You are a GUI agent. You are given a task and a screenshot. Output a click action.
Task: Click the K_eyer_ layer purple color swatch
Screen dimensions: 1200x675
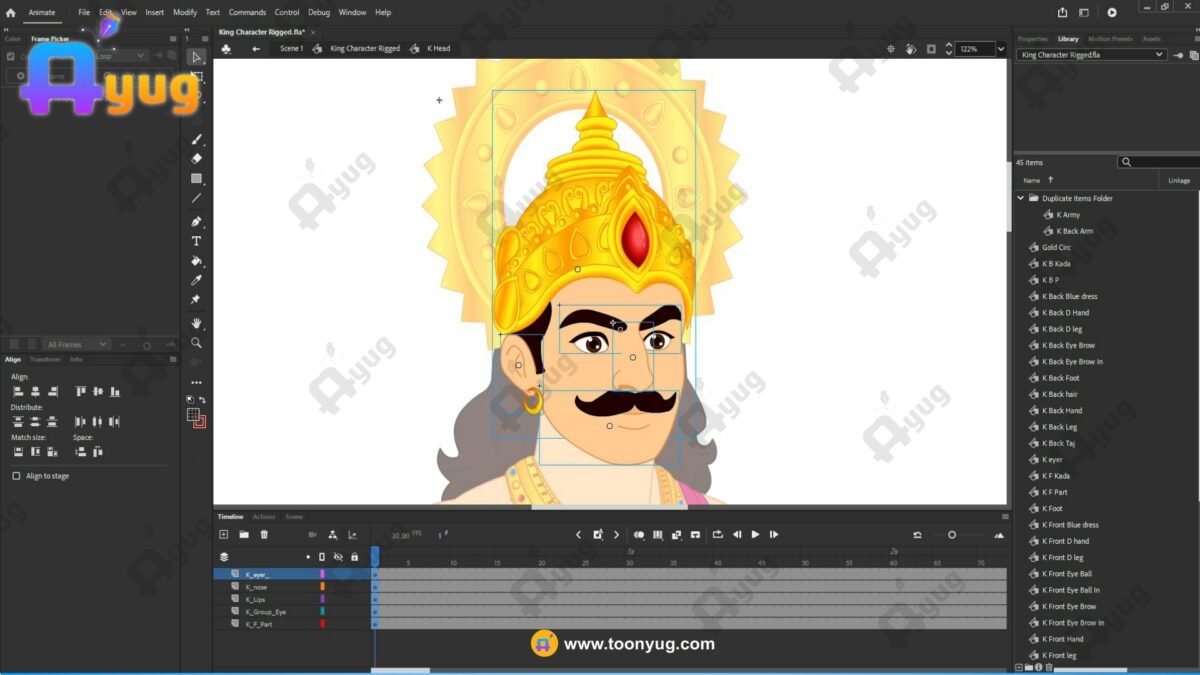[x=322, y=575]
